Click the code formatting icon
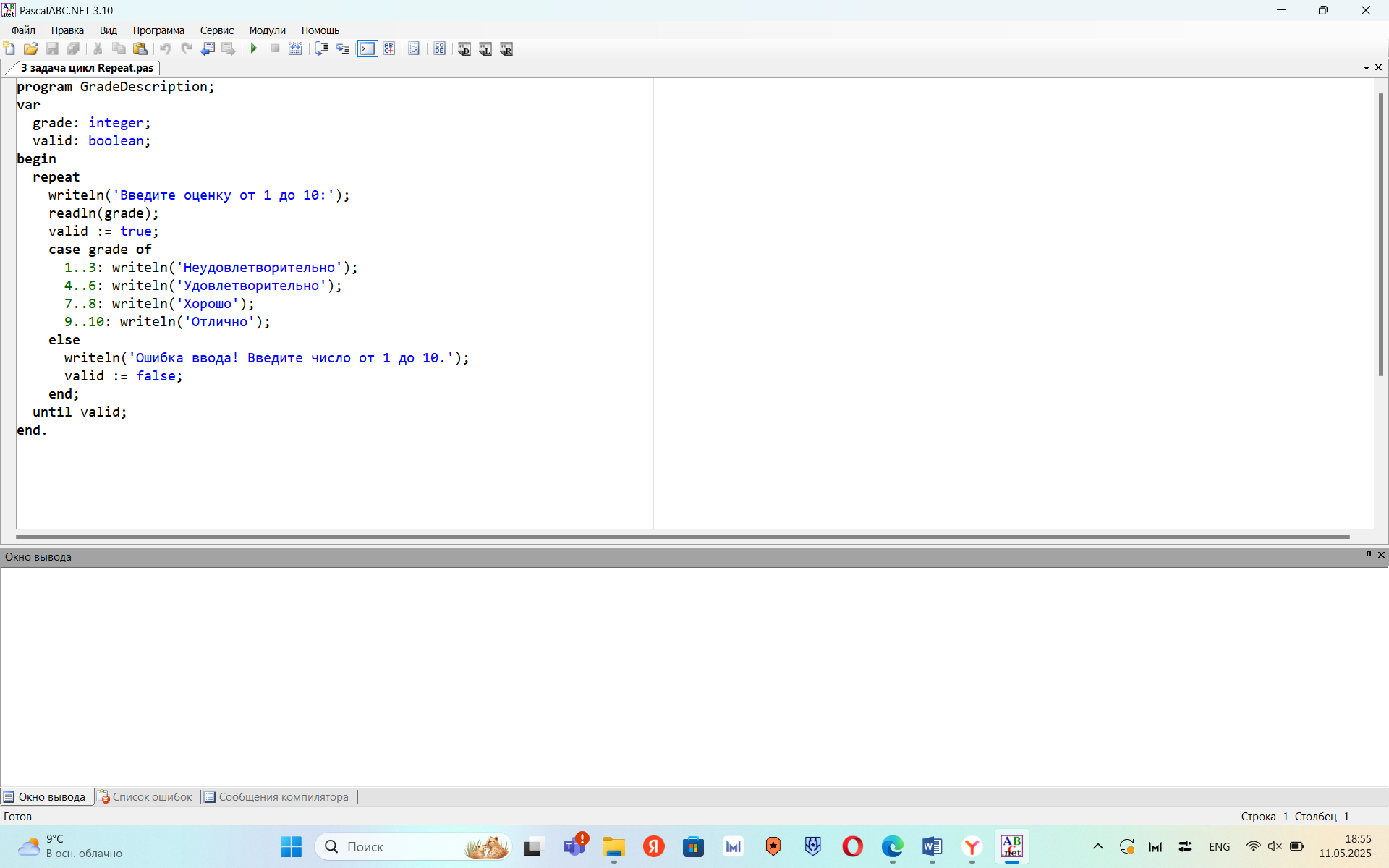The width and height of the screenshot is (1389, 868). pos(414,48)
